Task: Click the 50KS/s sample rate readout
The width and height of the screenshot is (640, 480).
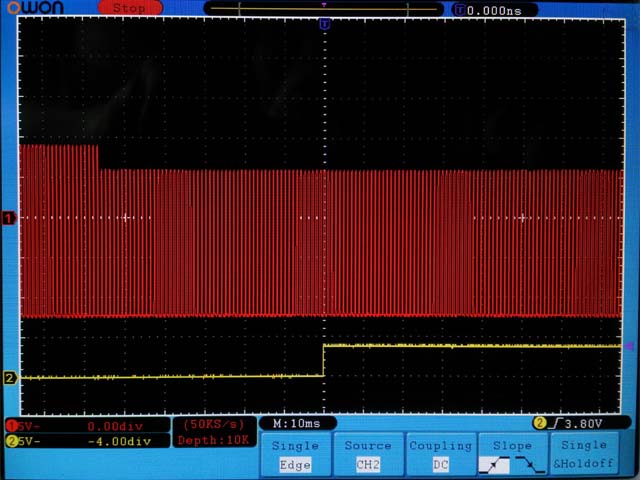Action: 214,424
